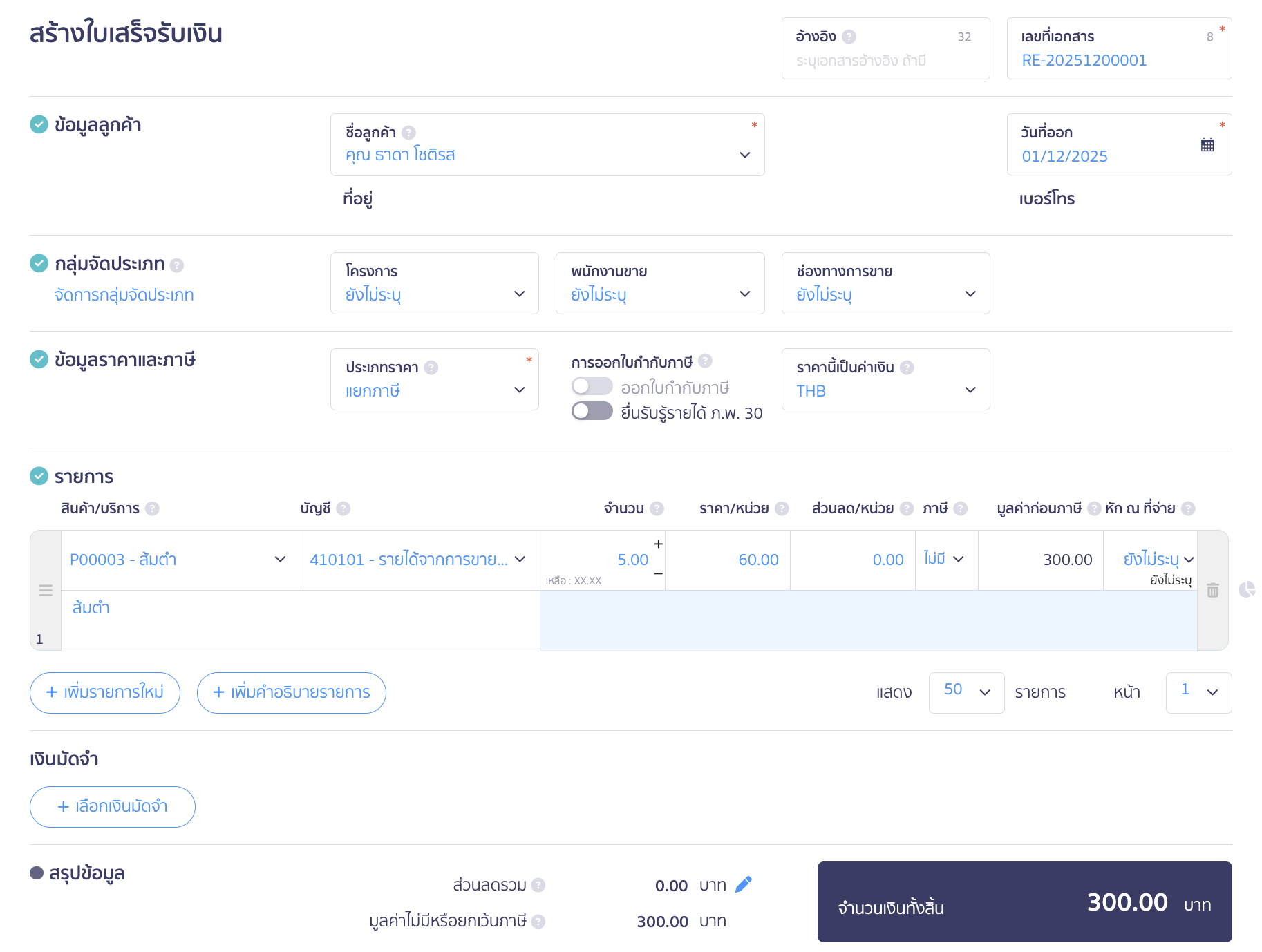1262x952 pixels.
Task: Click help icon beside อ้างอิง label
Action: 849,37
